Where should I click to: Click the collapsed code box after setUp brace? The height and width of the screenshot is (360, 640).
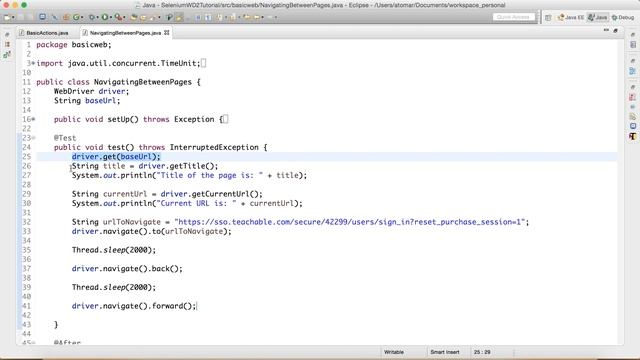pyautogui.click(x=225, y=119)
